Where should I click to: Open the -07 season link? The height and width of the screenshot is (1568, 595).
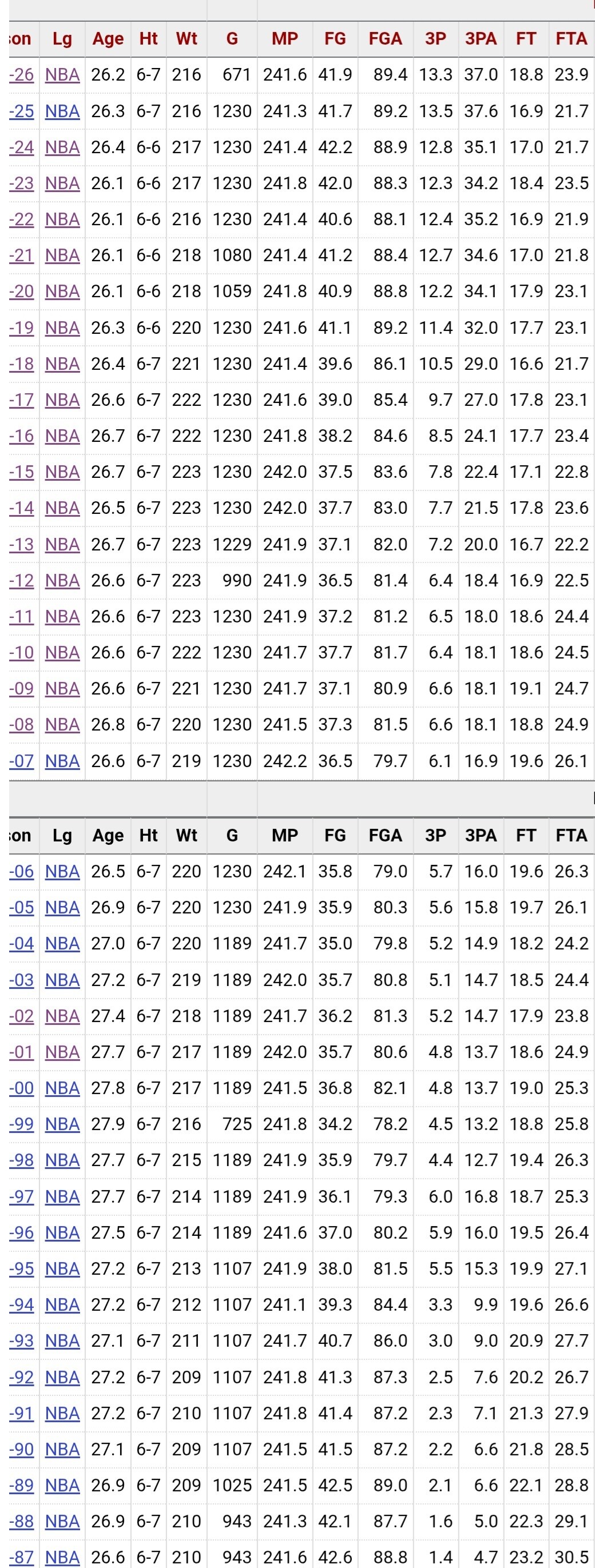tap(22, 761)
